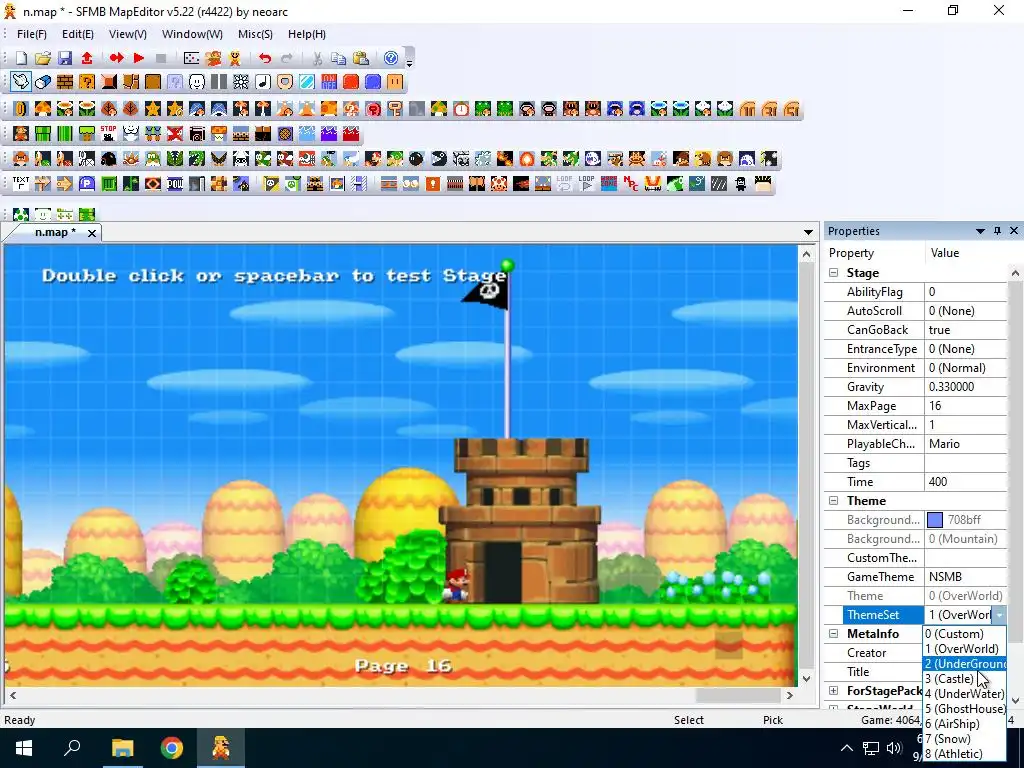Collapse the Theme property group
Screen dimensions: 1024x768
(x=834, y=501)
